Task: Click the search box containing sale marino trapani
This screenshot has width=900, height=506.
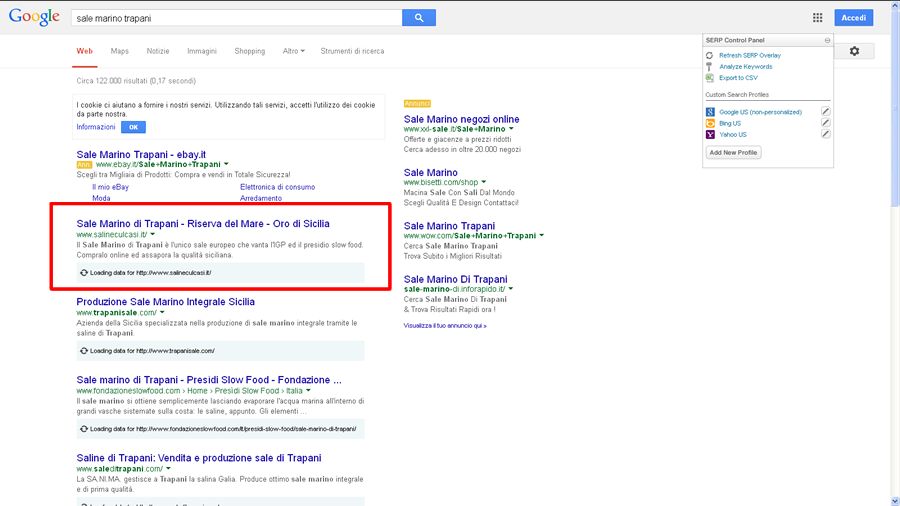Action: click(237, 18)
